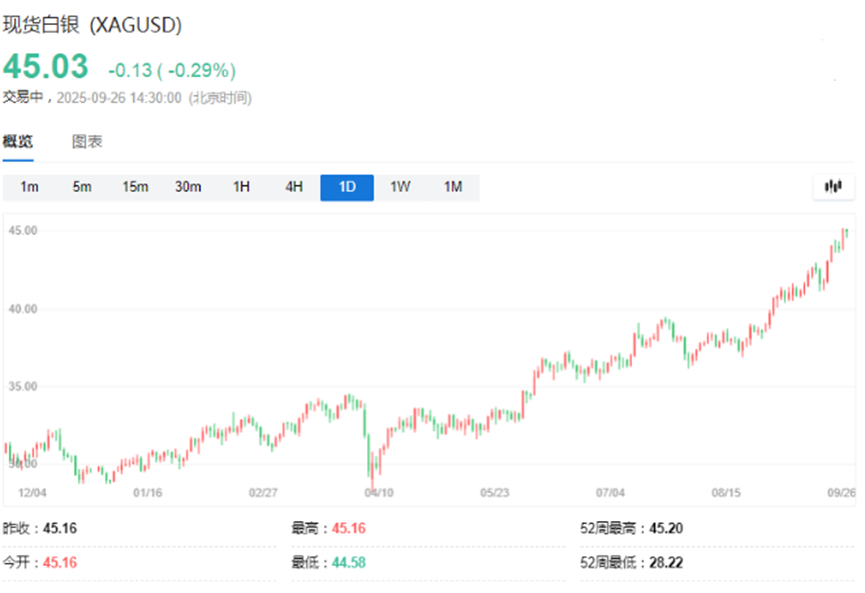Switch to 1M monthly view
This screenshot has width=865, height=593.
point(453,187)
